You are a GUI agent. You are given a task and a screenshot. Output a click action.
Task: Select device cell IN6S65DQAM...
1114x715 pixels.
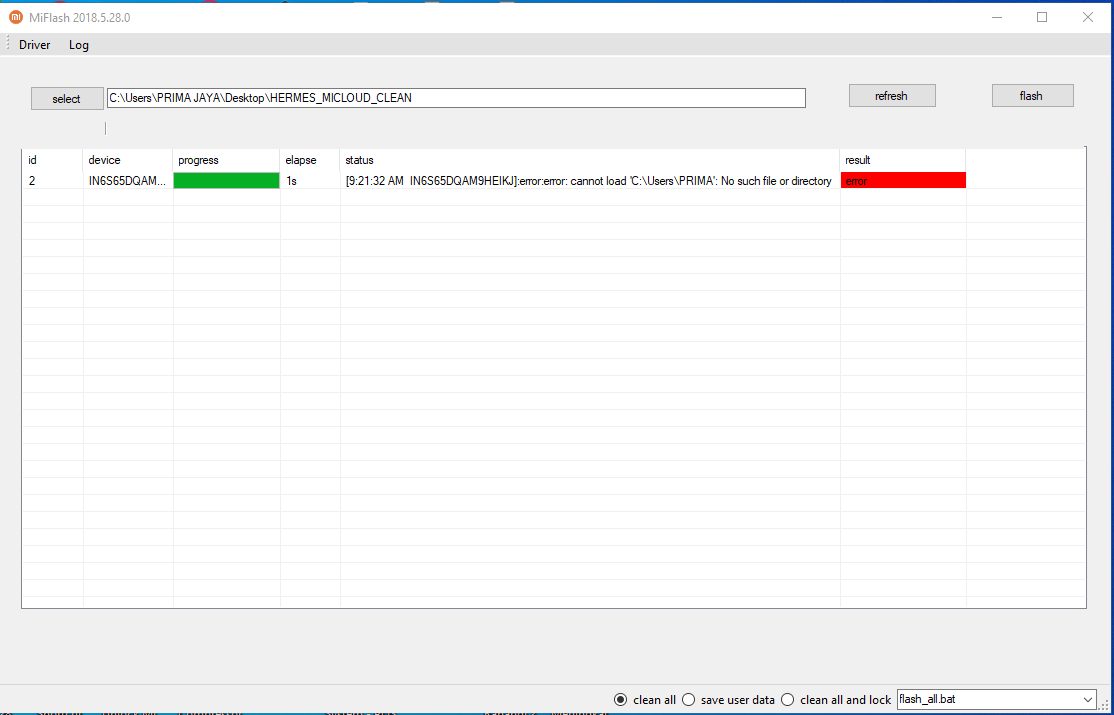(x=127, y=181)
